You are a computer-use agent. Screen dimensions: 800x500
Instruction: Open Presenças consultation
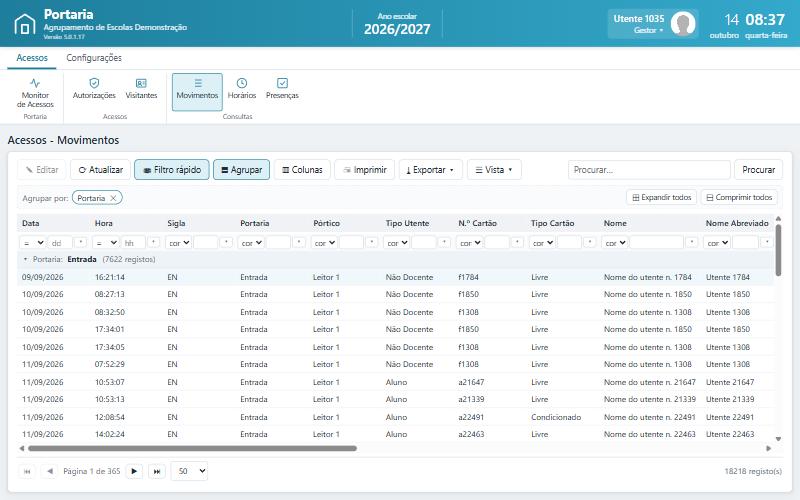(x=282, y=89)
